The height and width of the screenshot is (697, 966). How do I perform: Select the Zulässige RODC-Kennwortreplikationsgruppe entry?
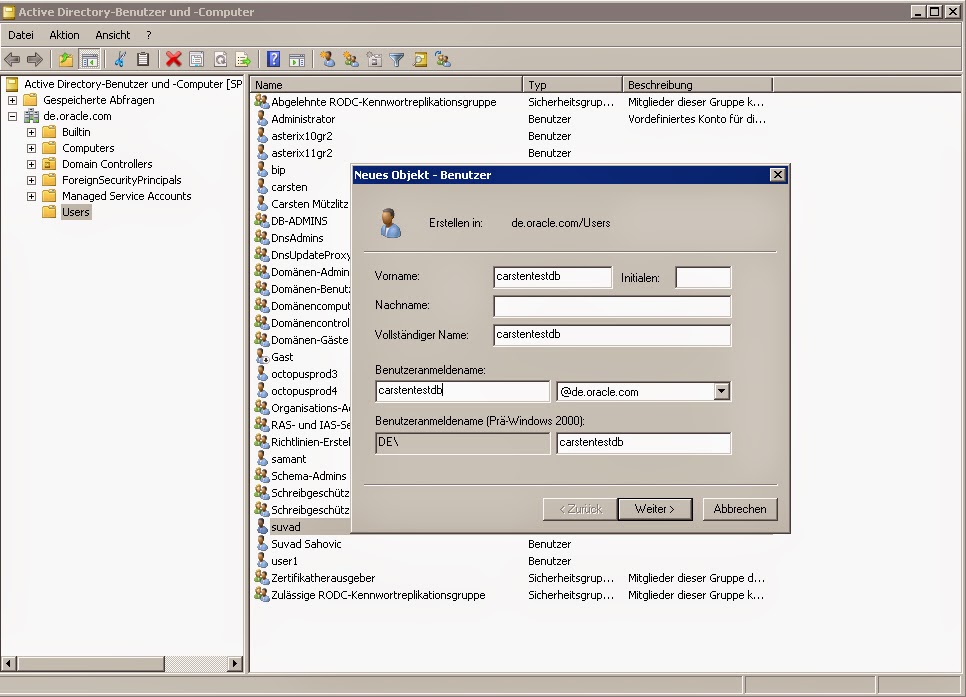tap(378, 595)
